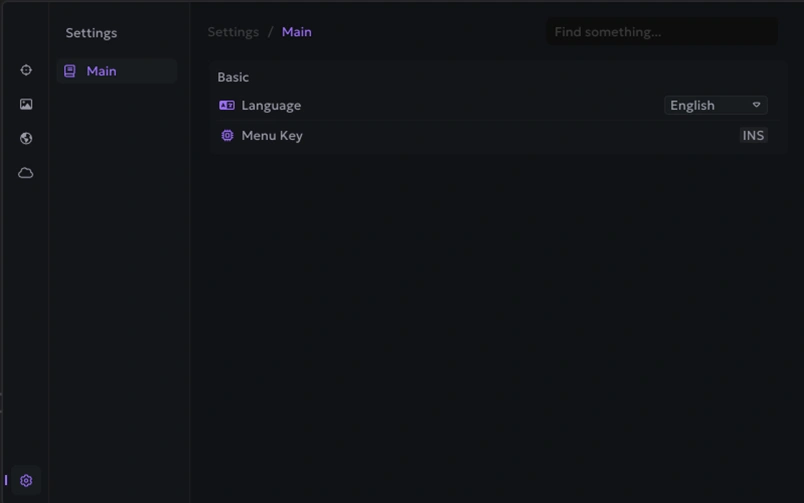This screenshot has width=804, height=503.
Task: Open the crosshair aim section in sidebar
Action: pos(26,70)
